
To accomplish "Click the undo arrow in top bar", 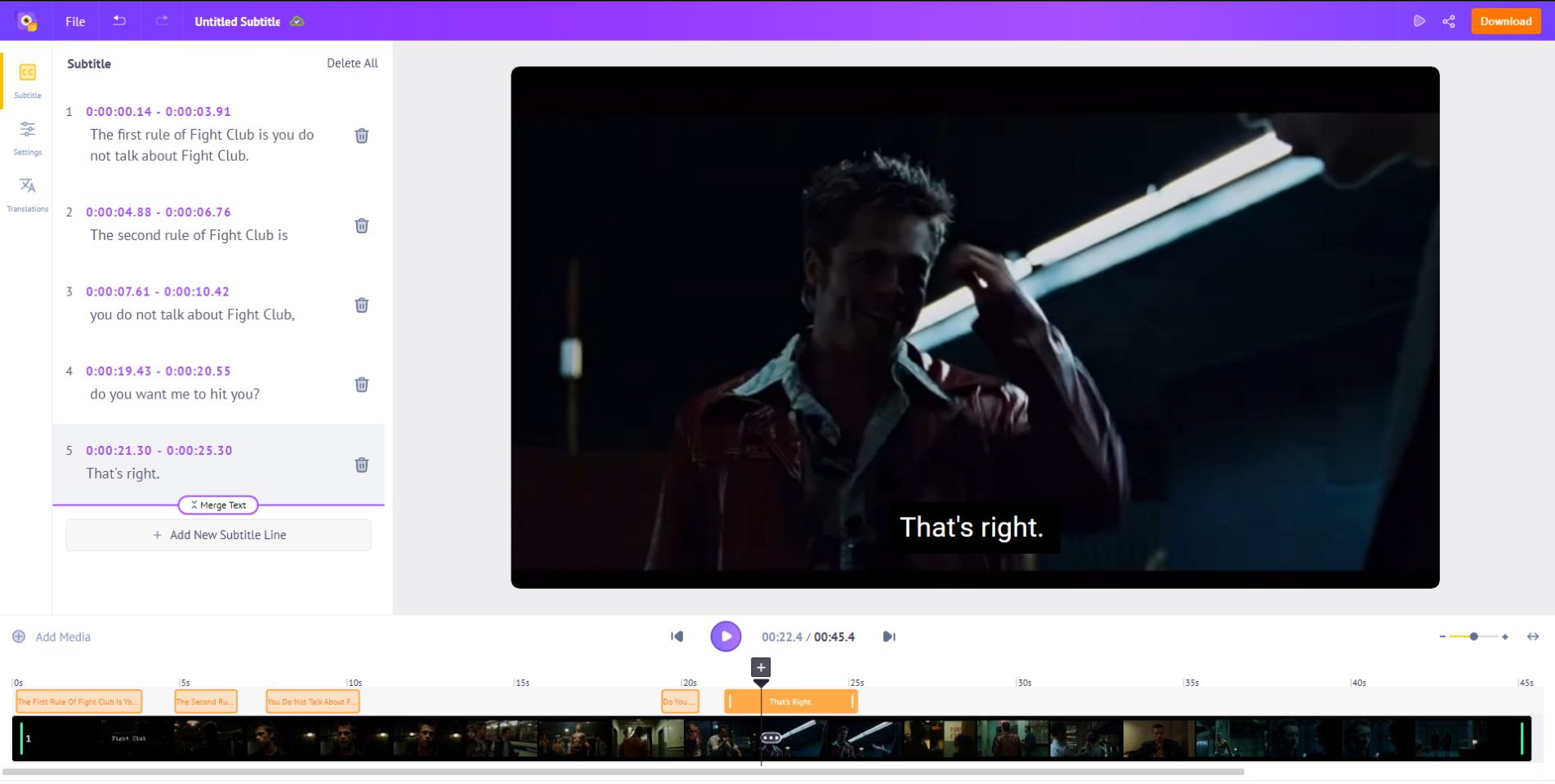I will coord(119,21).
